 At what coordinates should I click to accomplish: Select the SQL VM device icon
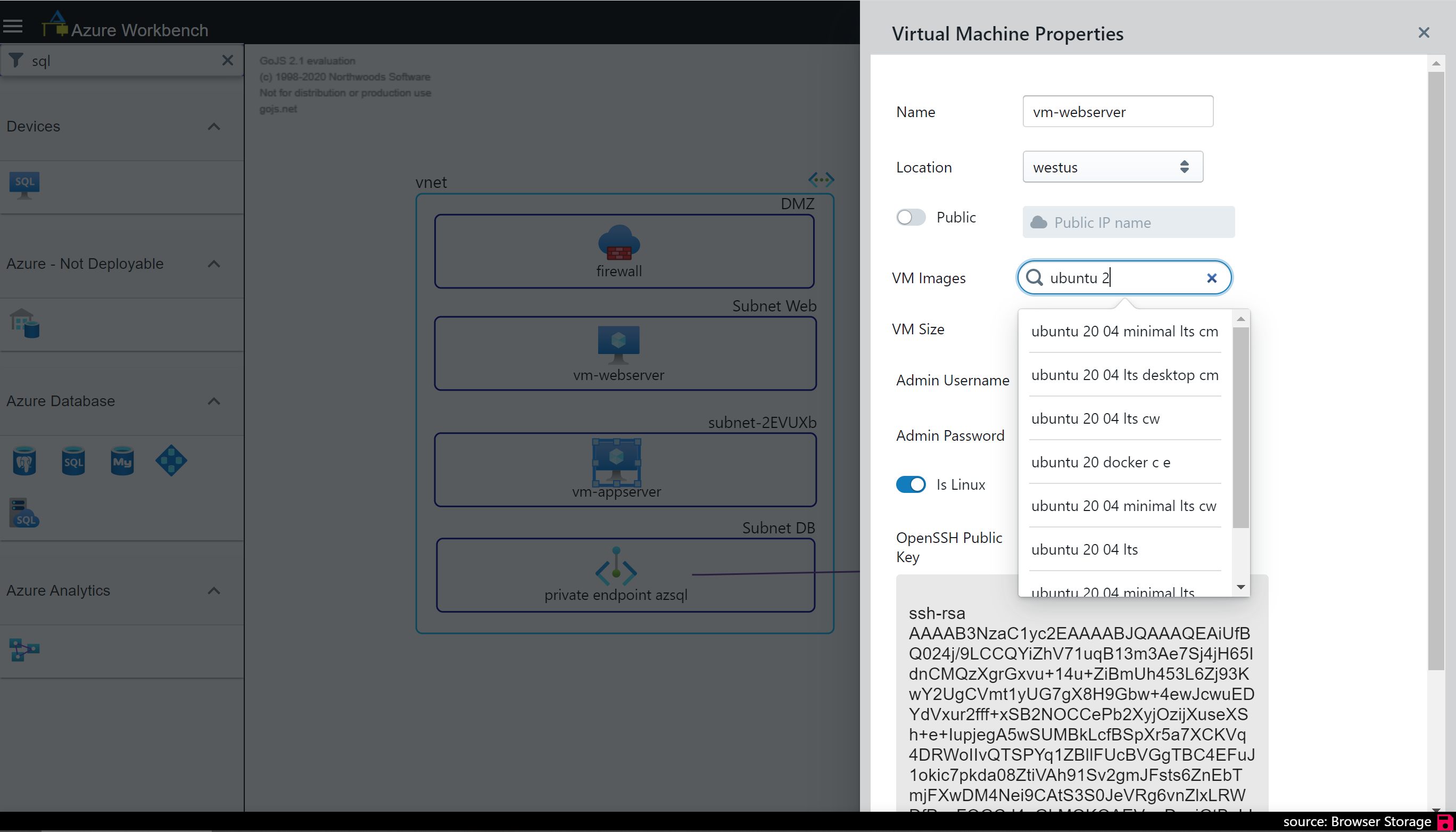[24, 185]
